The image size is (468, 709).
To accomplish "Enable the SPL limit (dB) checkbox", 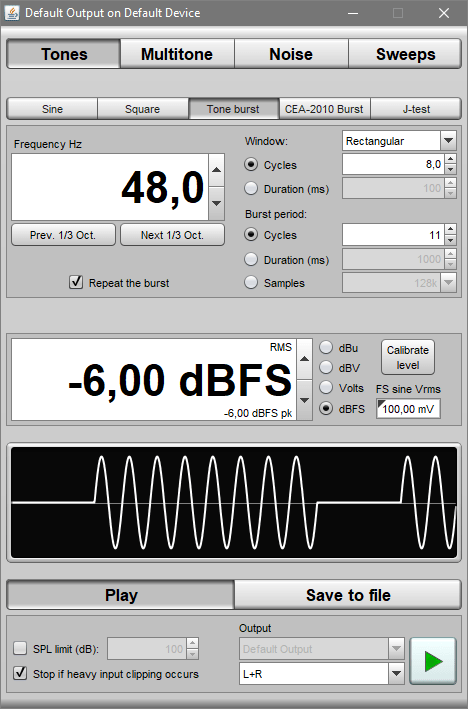I will click(x=20, y=648).
